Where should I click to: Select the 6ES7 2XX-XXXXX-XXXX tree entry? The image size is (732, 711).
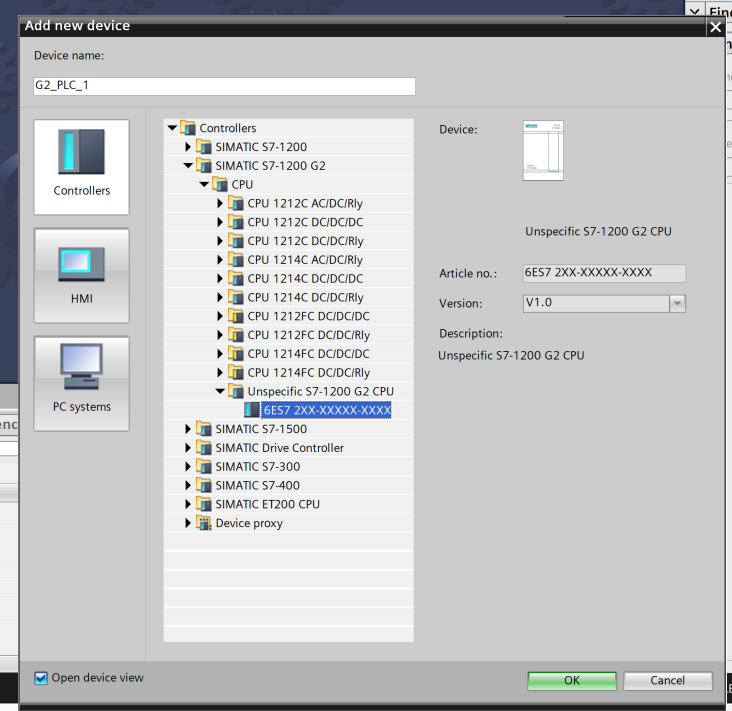[326, 410]
